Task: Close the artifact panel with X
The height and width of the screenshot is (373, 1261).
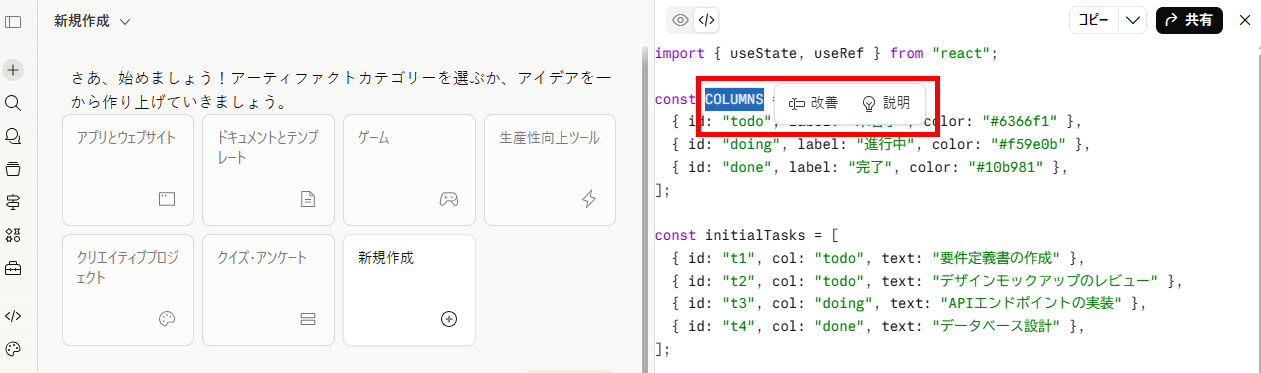Action: [x=1245, y=20]
